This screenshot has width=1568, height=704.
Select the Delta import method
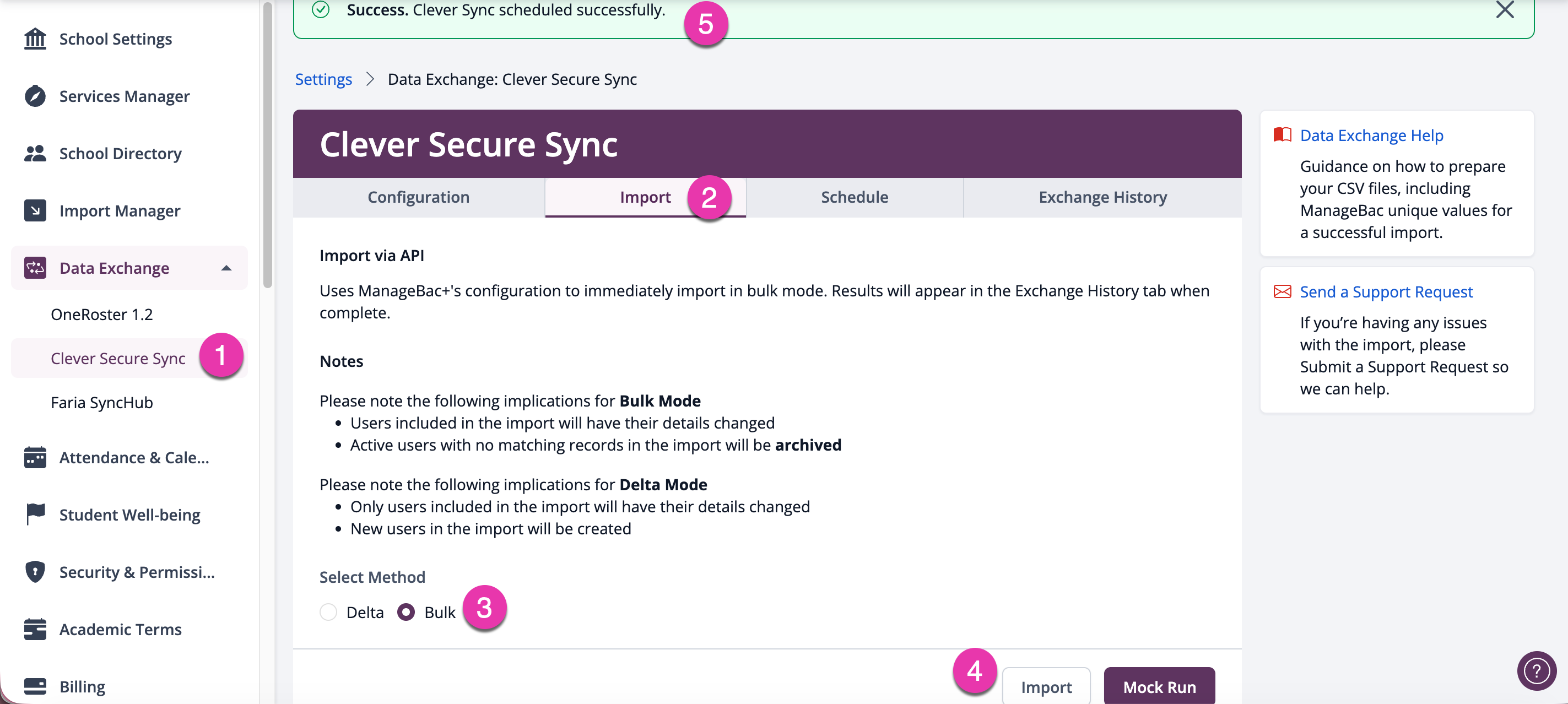click(x=329, y=612)
